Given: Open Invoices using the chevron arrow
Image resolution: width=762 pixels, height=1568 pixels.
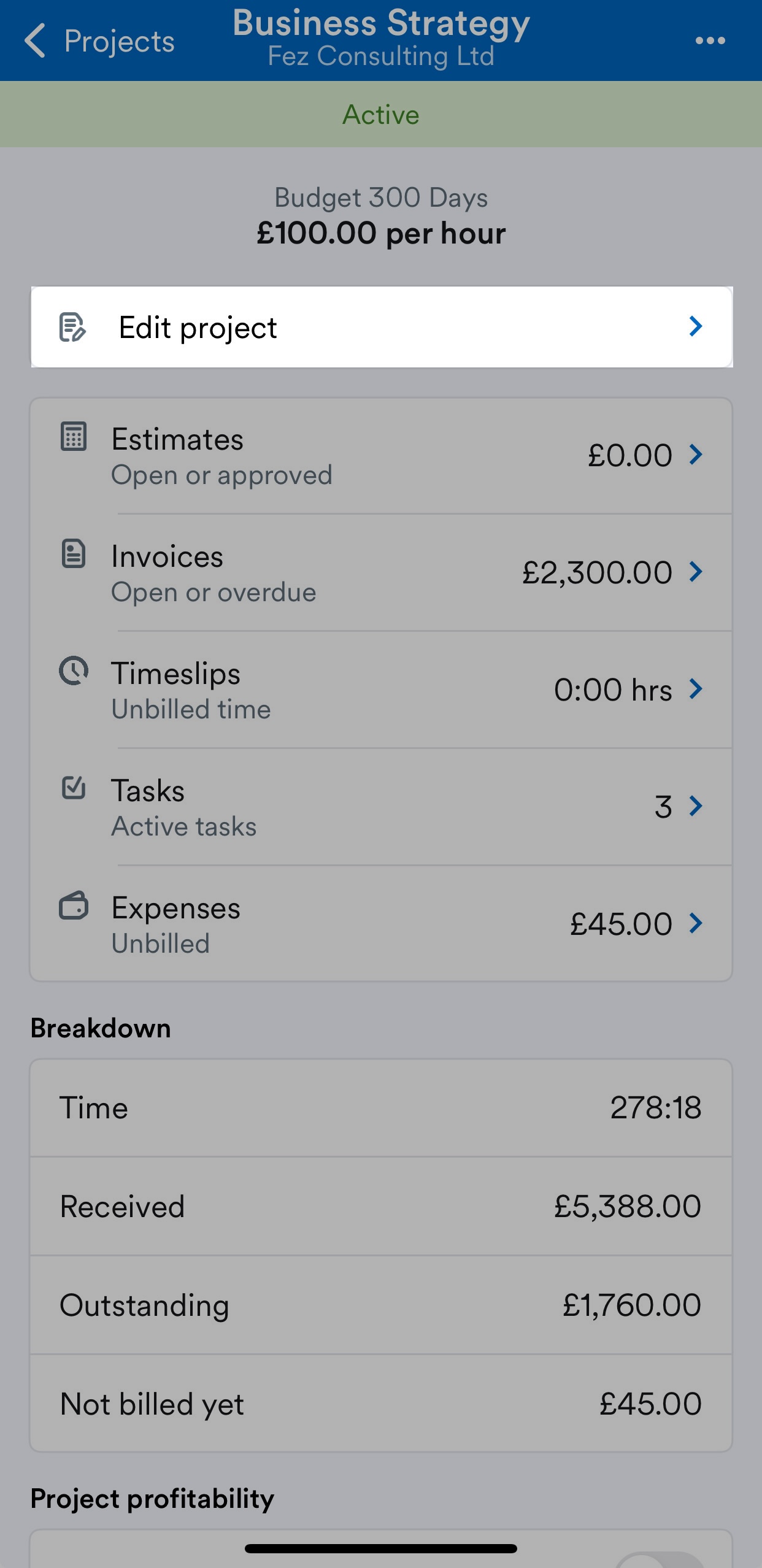Looking at the screenshot, I should 695,572.
